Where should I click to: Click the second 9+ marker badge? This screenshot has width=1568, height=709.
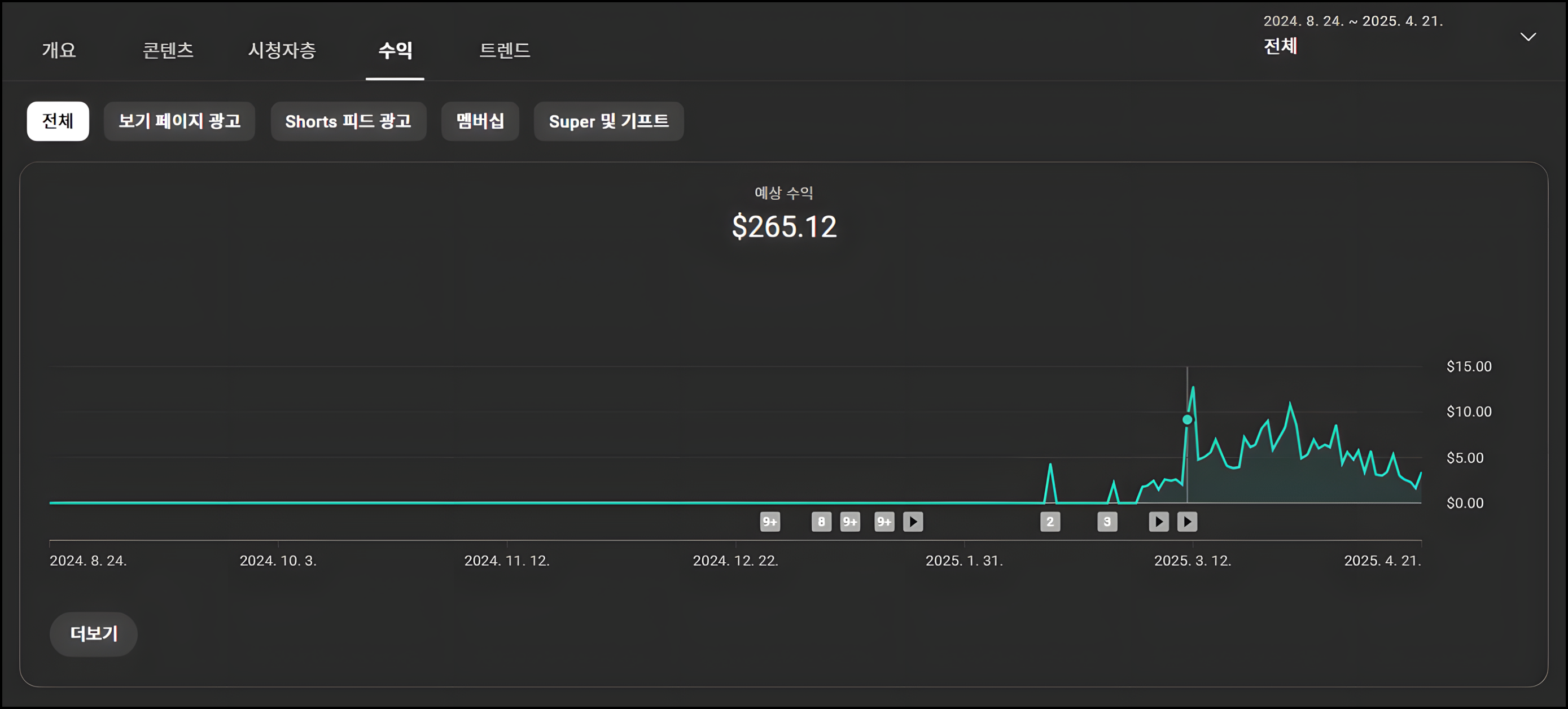coord(849,522)
